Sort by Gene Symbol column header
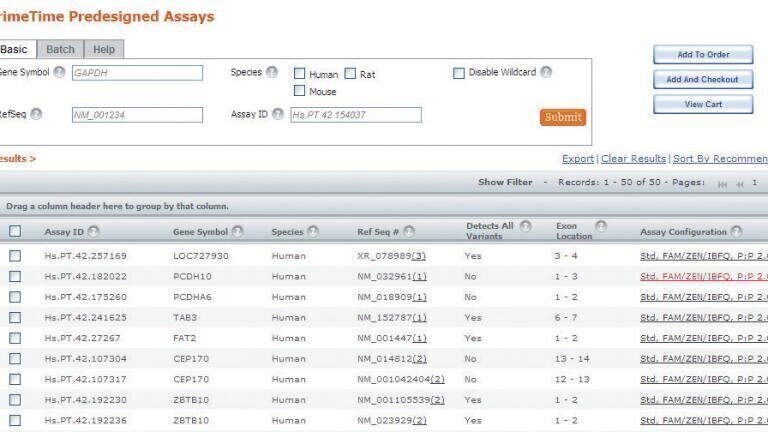The width and height of the screenshot is (768, 432). coord(200,232)
